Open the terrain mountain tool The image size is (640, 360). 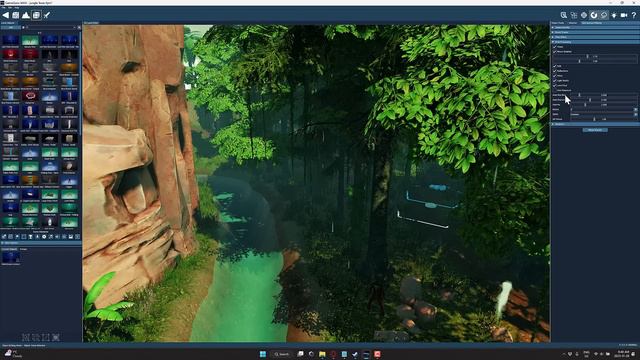coord(26,15)
